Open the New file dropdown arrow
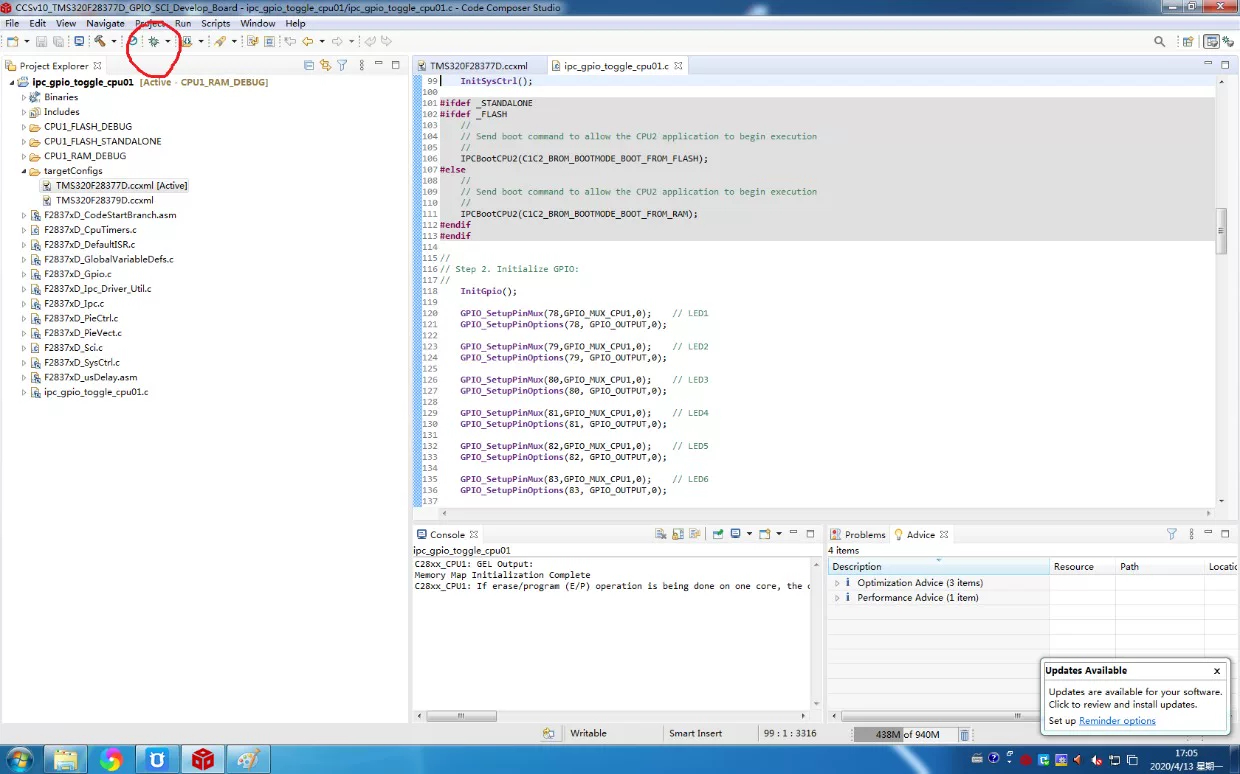Screen dimensions: 1240x774 26,42
